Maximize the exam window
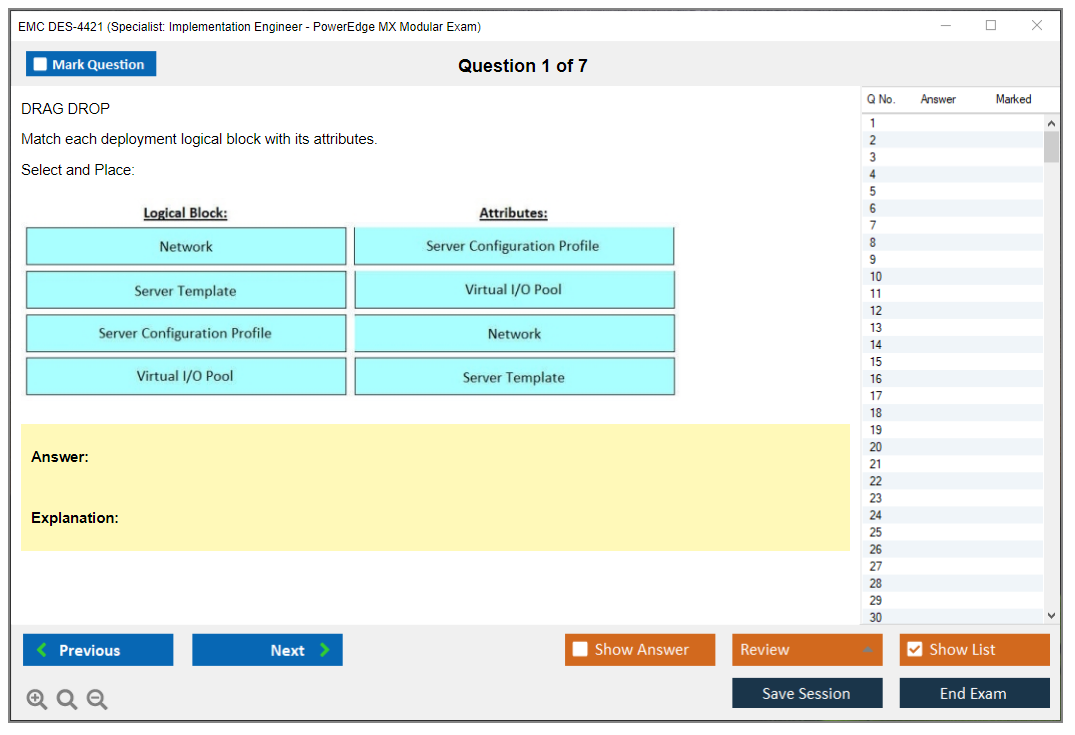This screenshot has width=1075, height=735. (x=991, y=26)
